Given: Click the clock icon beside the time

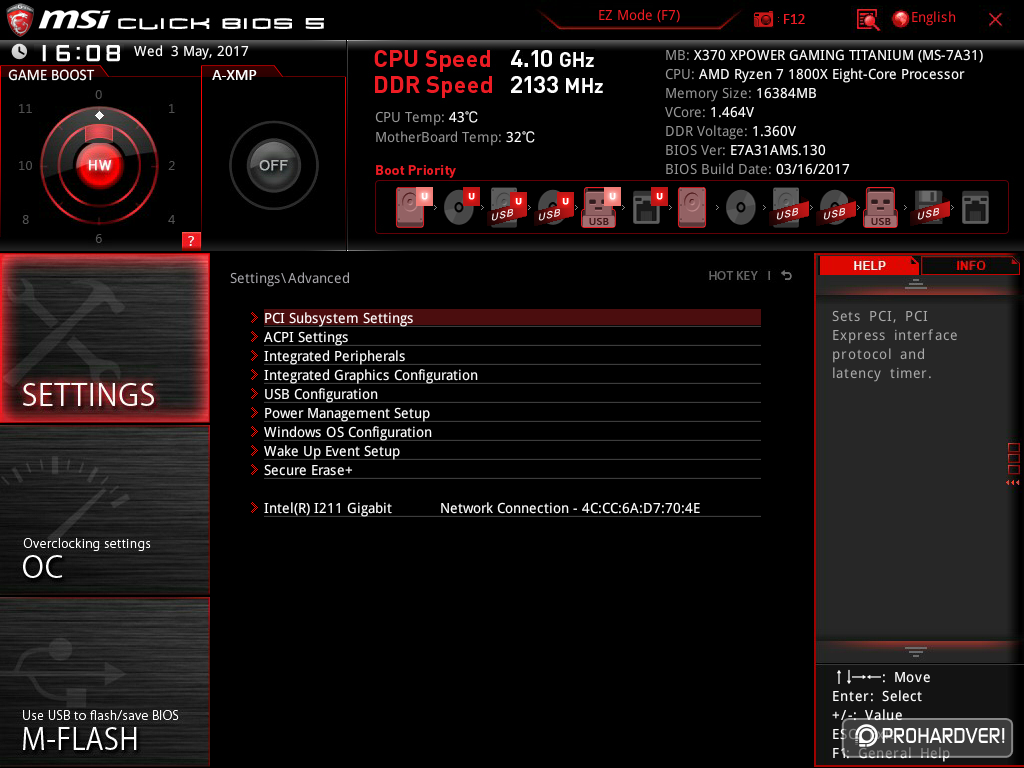Looking at the screenshot, I should pyautogui.click(x=20, y=52).
